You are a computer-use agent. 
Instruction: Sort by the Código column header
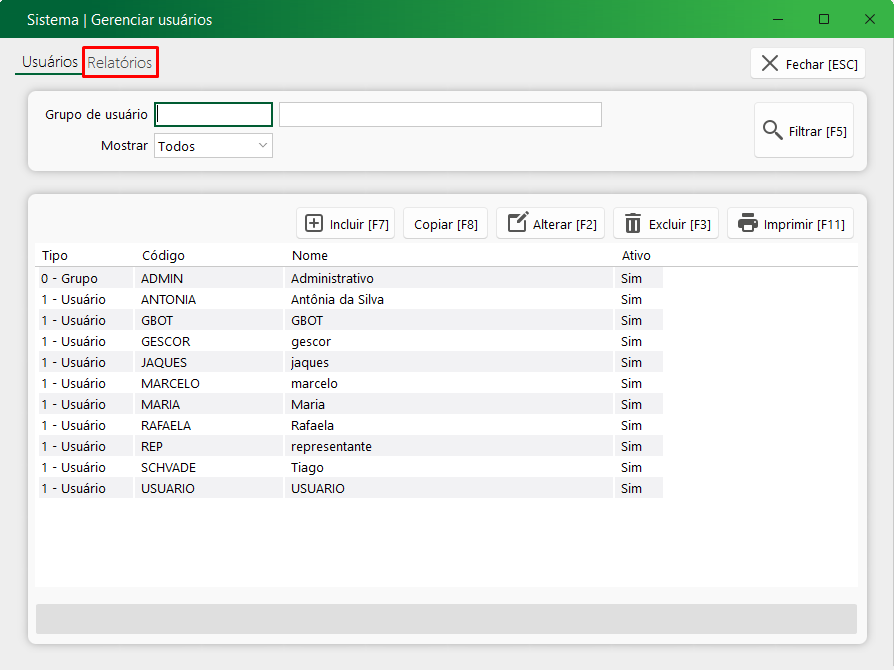click(x=163, y=256)
